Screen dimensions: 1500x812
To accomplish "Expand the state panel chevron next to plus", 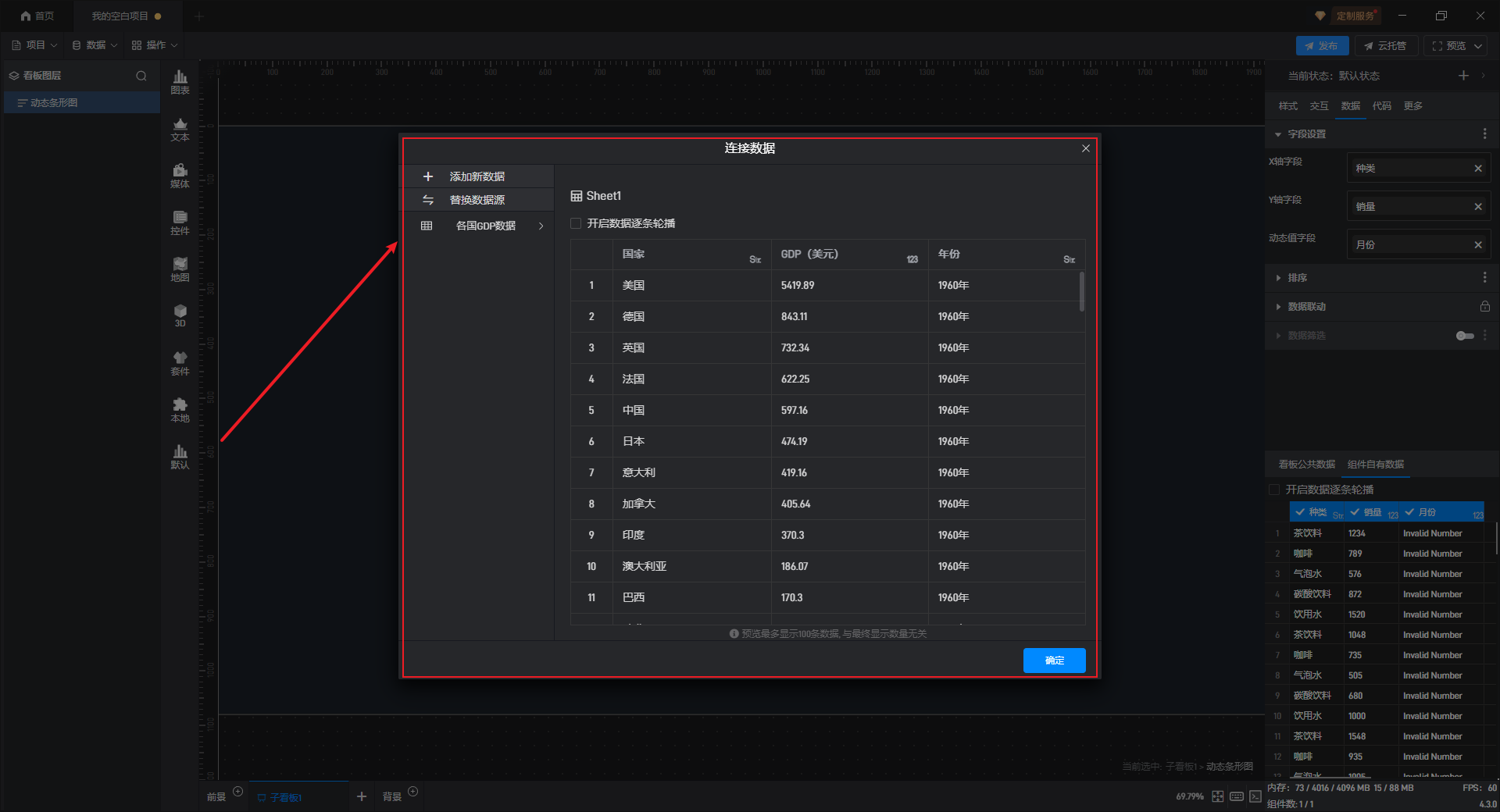I will [x=1483, y=76].
